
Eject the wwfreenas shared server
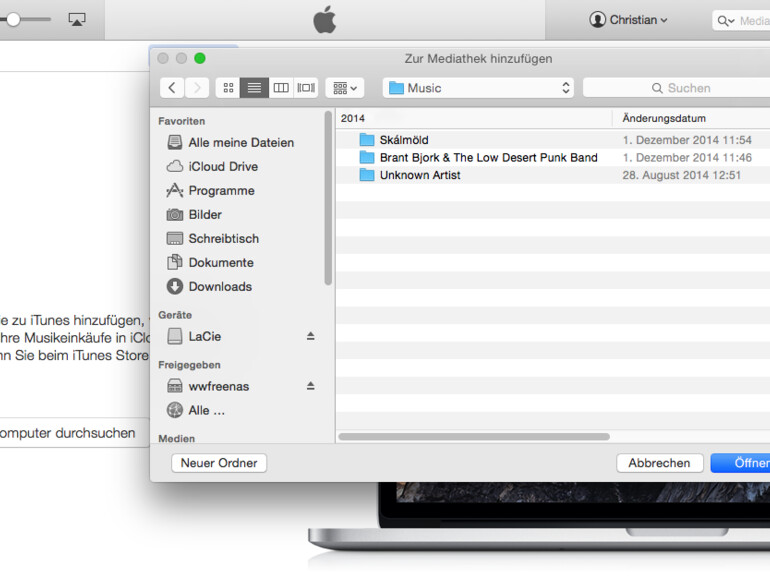coord(310,386)
